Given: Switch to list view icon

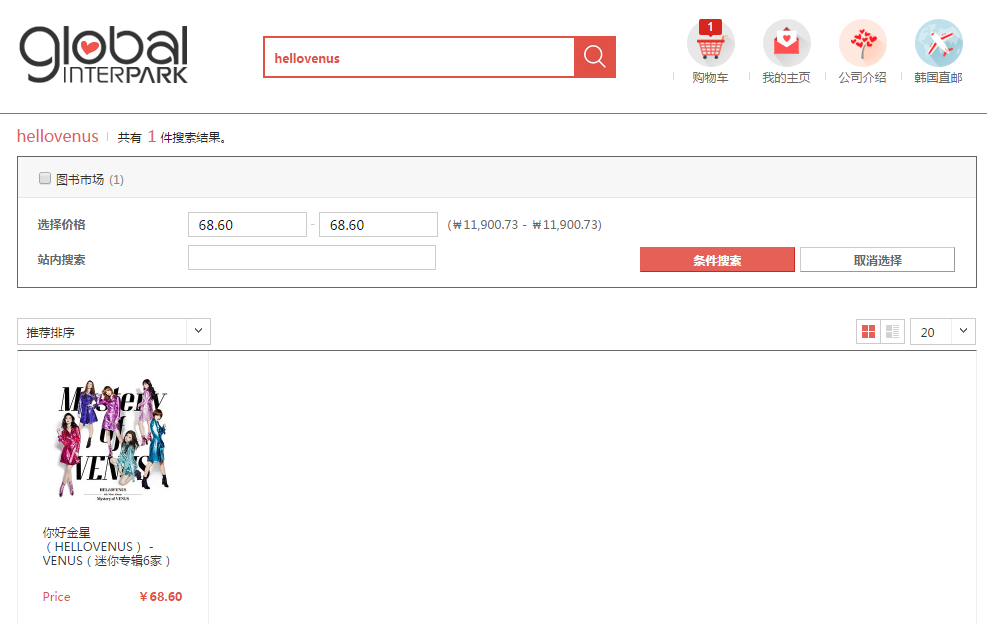Looking at the screenshot, I should (893, 332).
